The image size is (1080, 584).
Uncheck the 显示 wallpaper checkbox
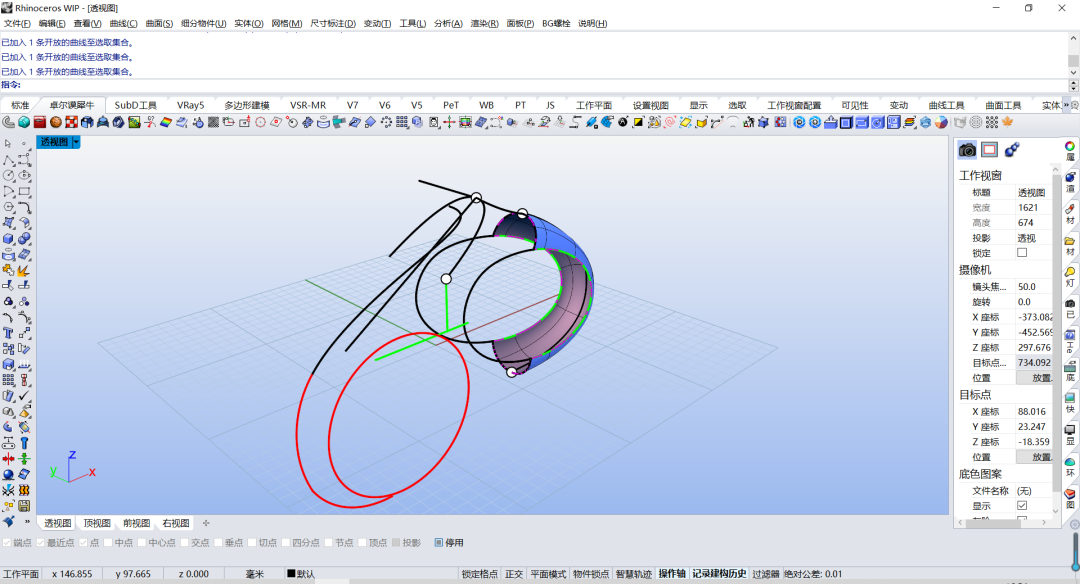click(1022, 505)
